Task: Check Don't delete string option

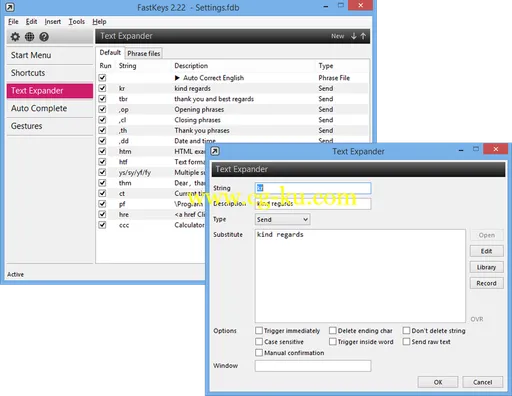Action: [406, 331]
